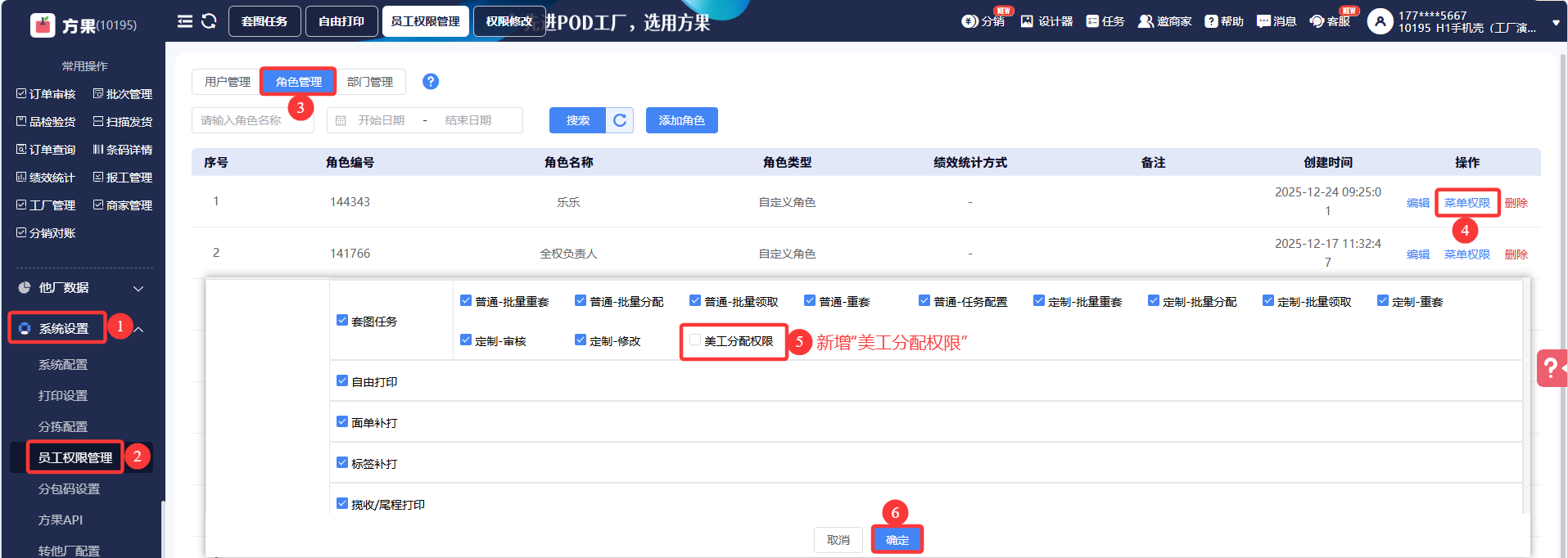Viewport: 1568px width, 558px height.
Task: Open 品检验货 shortcut
Action: pyautogui.click(x=46, y=122)
